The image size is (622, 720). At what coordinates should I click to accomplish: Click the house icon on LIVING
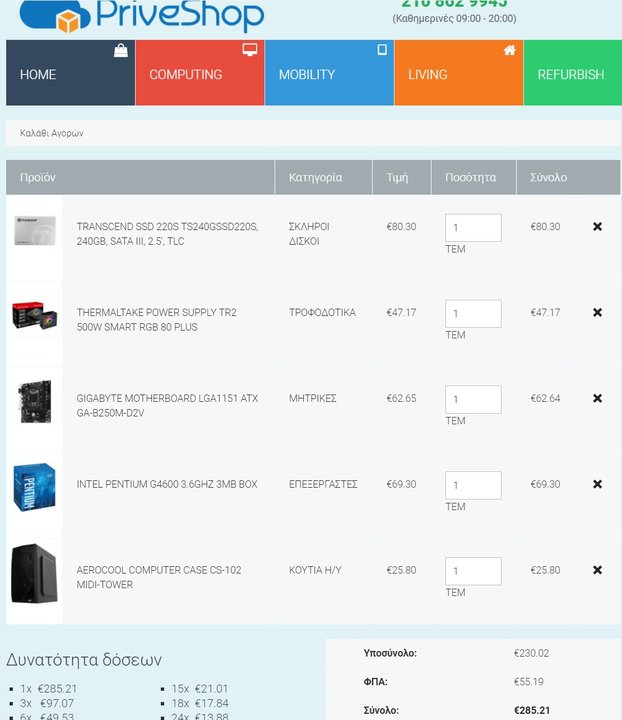click(x=510, y=50)
